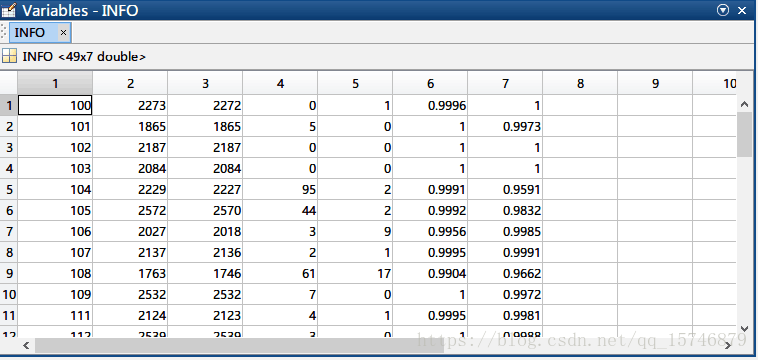This screenshot has width=758, height=360.
Task: Click the grid icon beside INFO <49x7 double>
Action: click(x=9, y=56)
